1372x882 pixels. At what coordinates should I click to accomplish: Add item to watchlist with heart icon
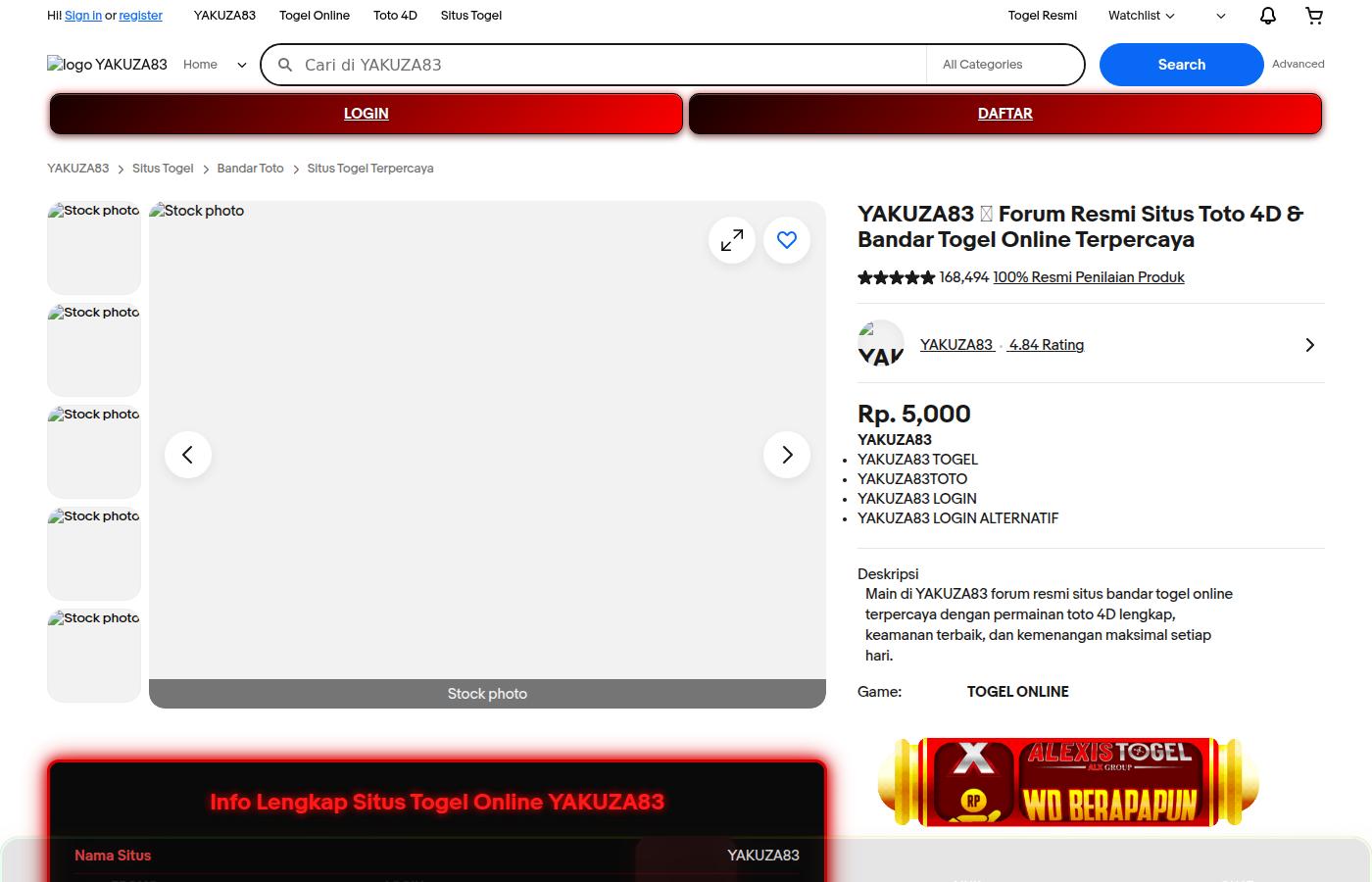click(x=787, y=240)
